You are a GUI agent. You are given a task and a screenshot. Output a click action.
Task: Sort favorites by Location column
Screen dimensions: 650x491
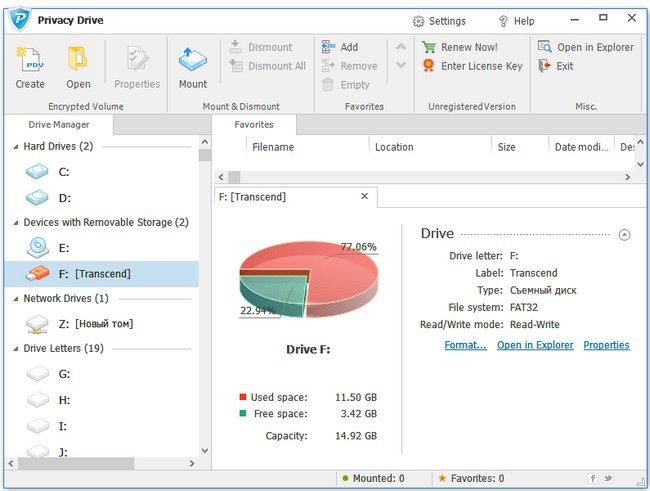point(430,147)
